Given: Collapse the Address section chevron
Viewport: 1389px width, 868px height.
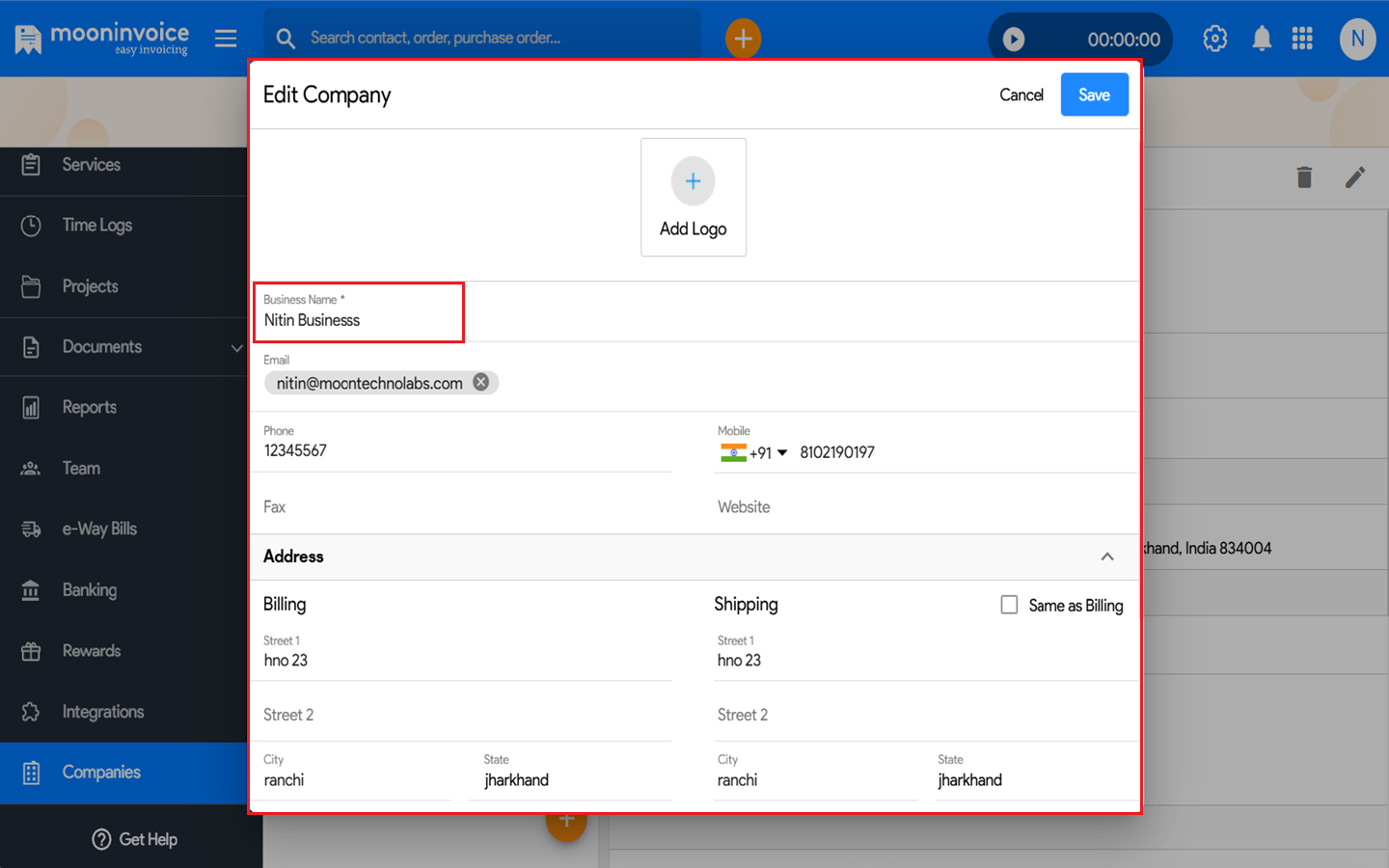Looking at the screenshot, I should [x=1107, y=556].
